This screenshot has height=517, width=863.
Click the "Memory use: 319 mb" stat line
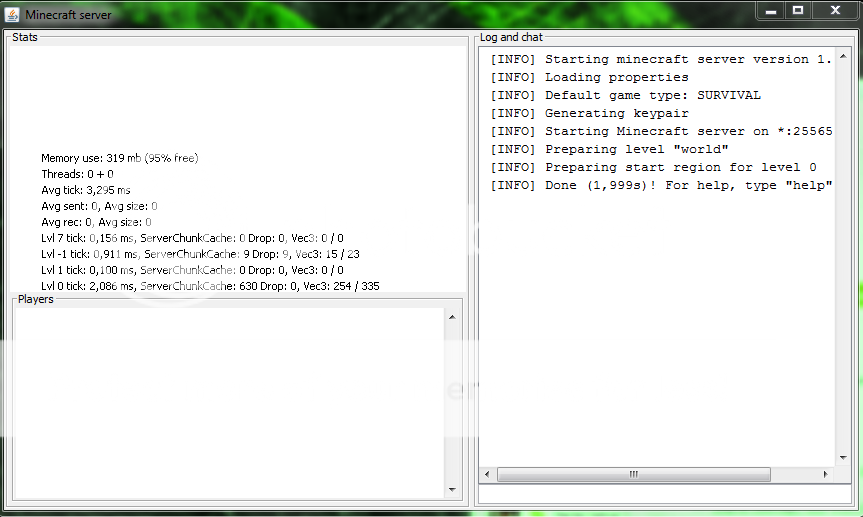click(119, 158)
